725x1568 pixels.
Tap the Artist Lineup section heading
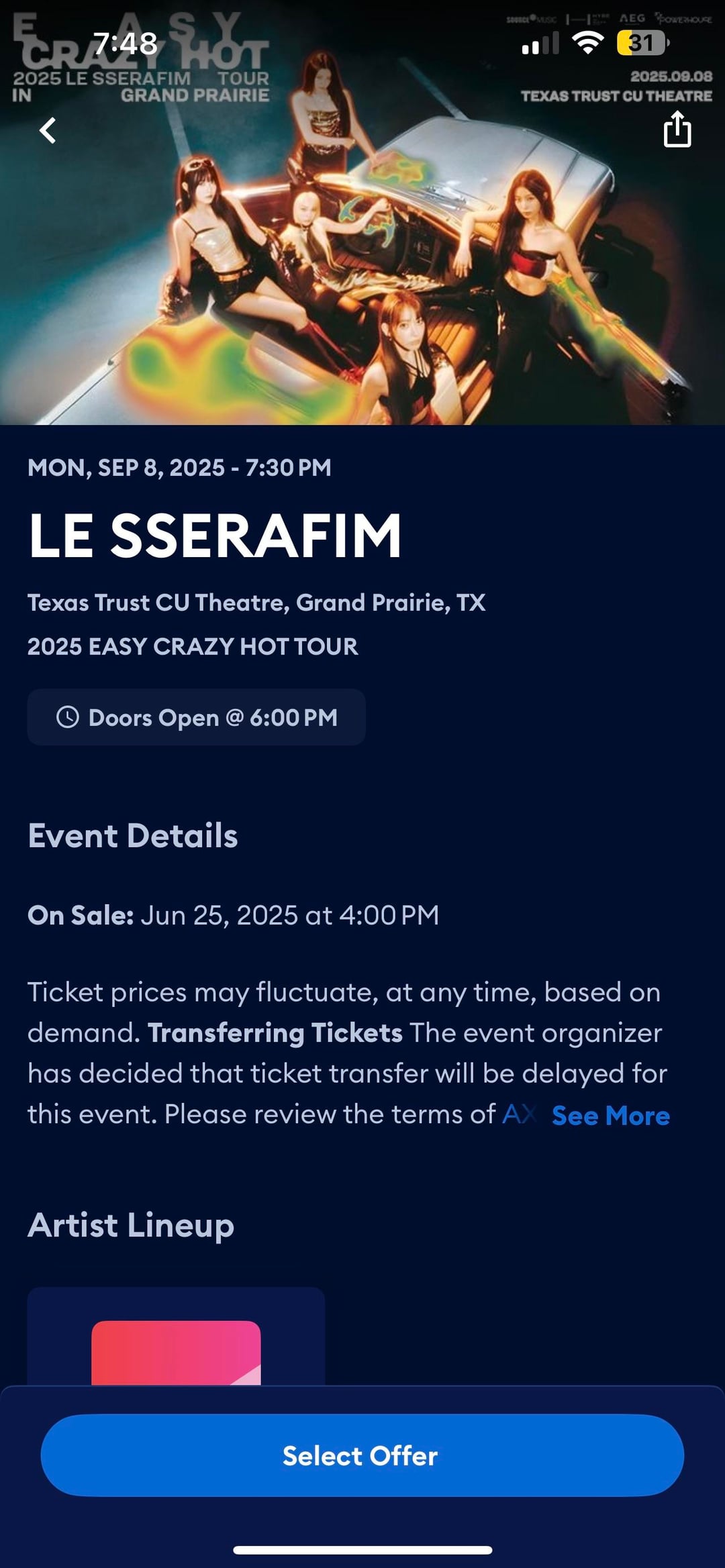[x=131, y=1225]
